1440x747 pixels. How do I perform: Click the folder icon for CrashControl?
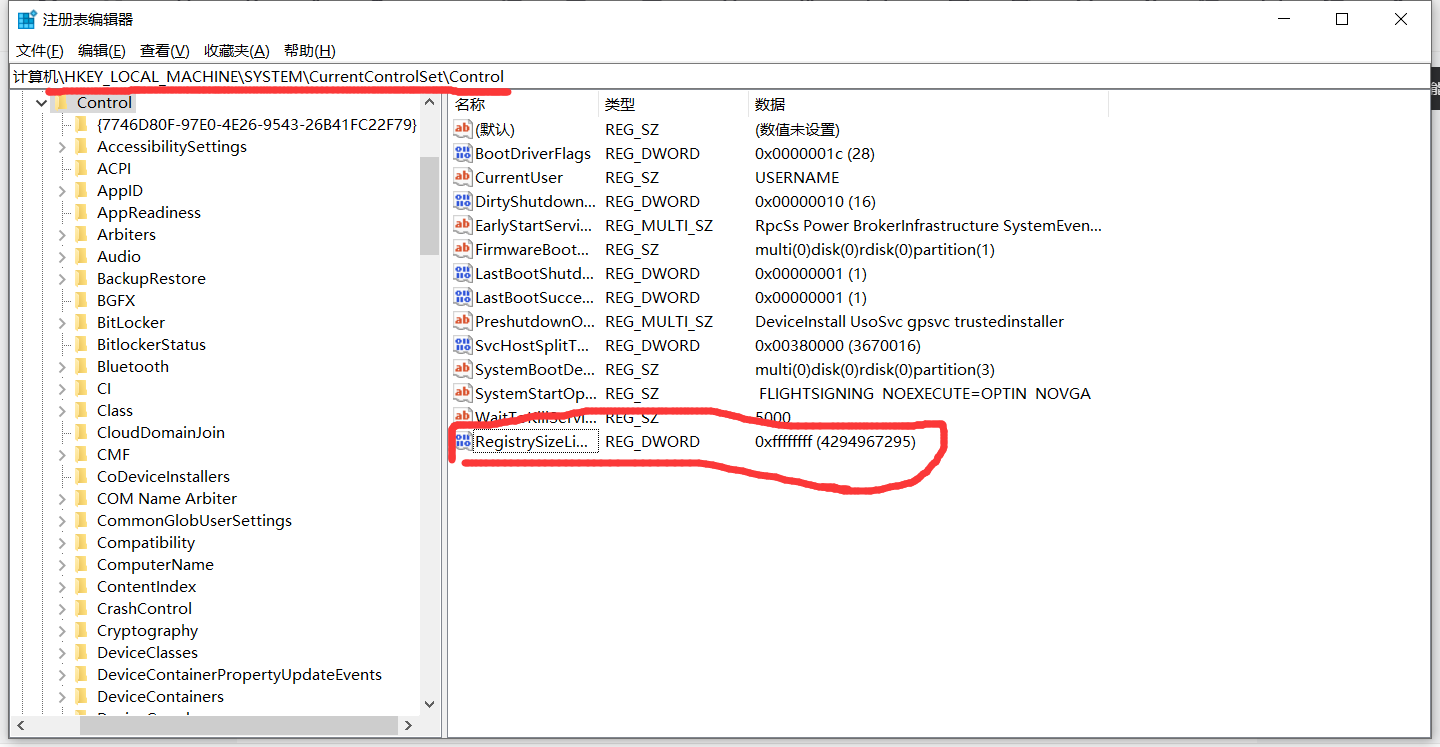[x=84, y=608]
